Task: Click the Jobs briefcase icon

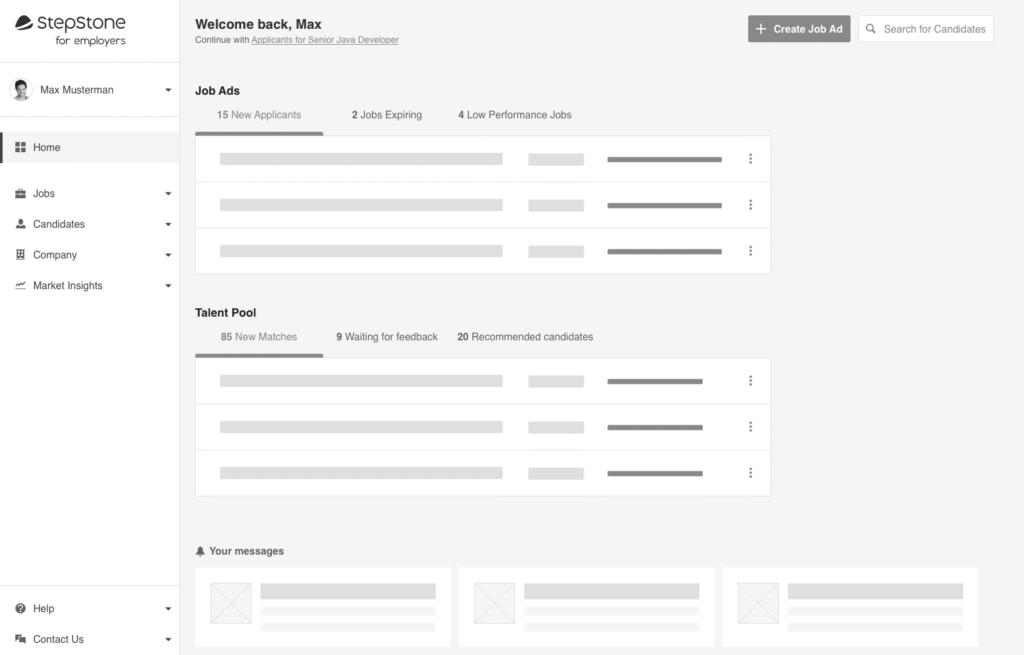Action: pyautogui.click(x=21, y=194)
